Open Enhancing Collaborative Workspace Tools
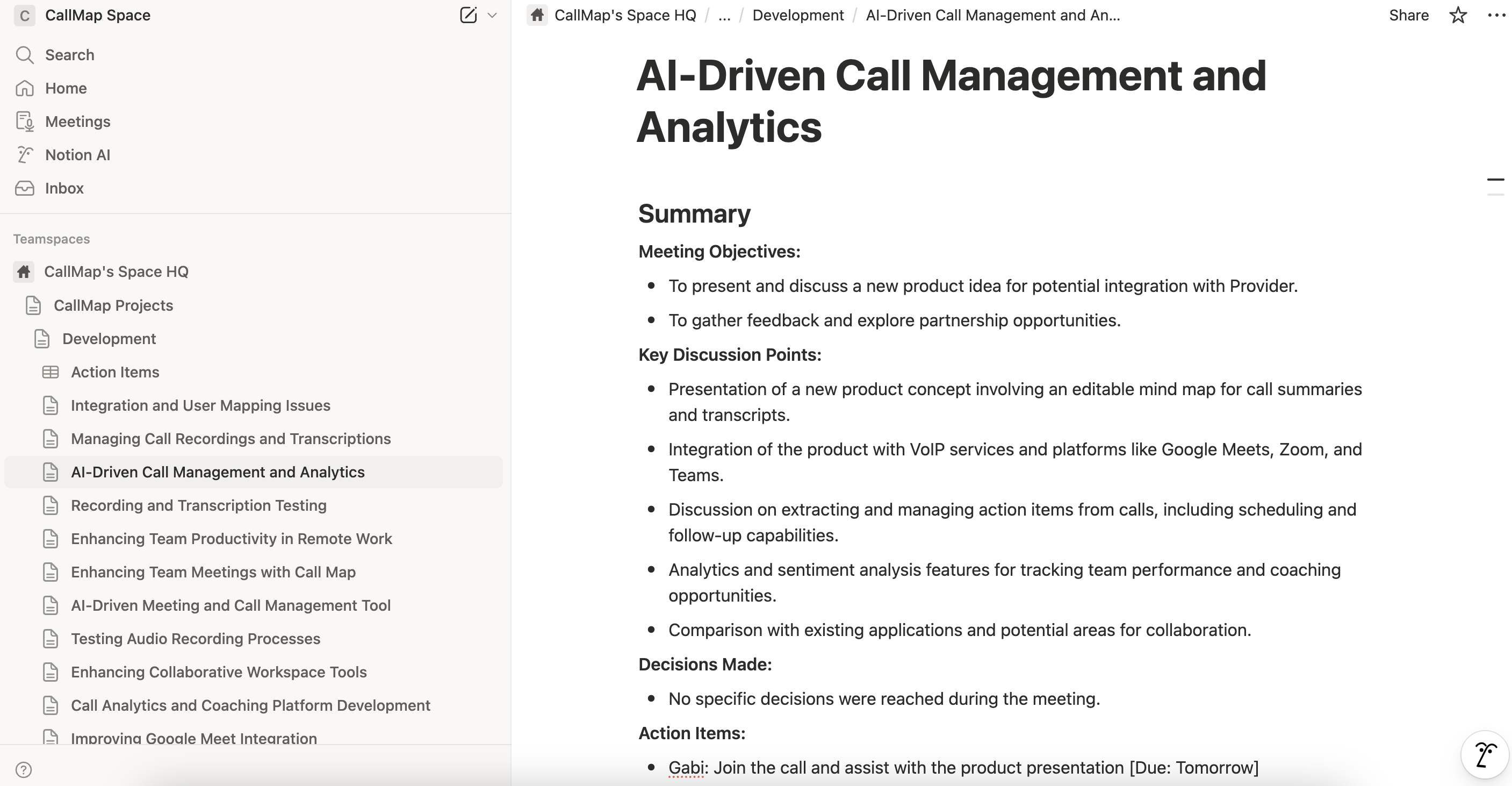The height and width of the screenshot is (786, 1512). coord(219,672)
